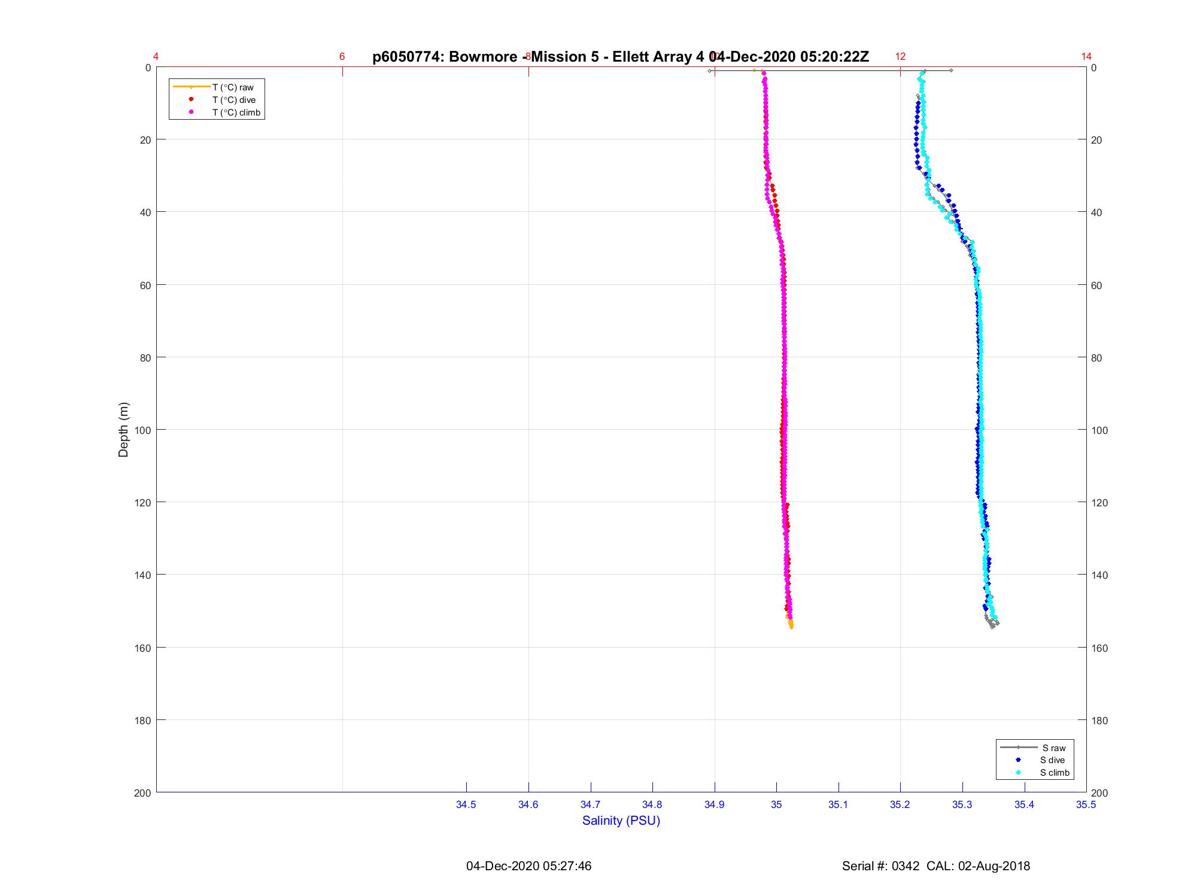Click salinity tick label '35.4'

[x=1024, y=805]
